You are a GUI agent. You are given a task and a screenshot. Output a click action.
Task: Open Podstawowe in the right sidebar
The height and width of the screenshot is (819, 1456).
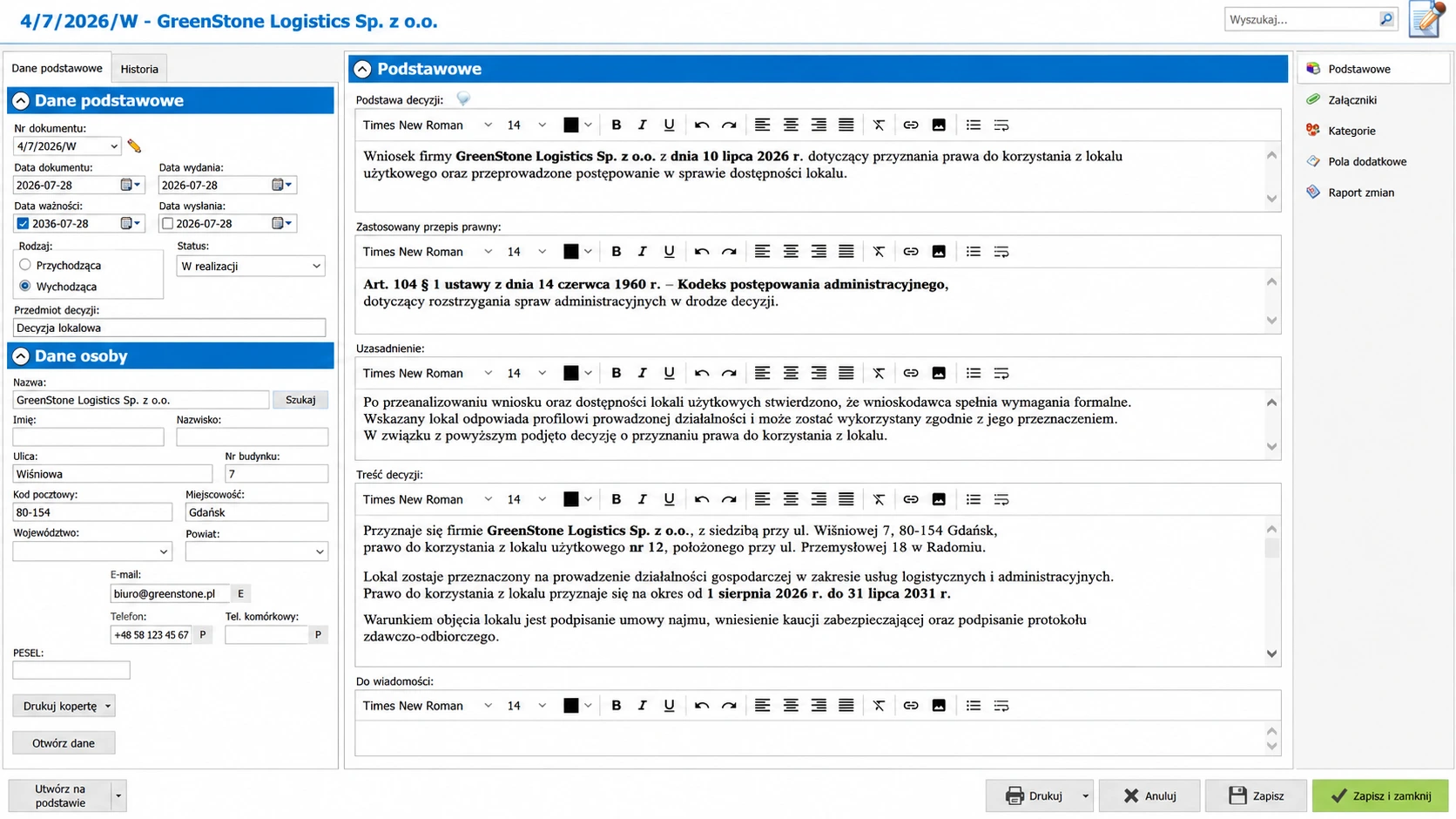(1374, 69)
